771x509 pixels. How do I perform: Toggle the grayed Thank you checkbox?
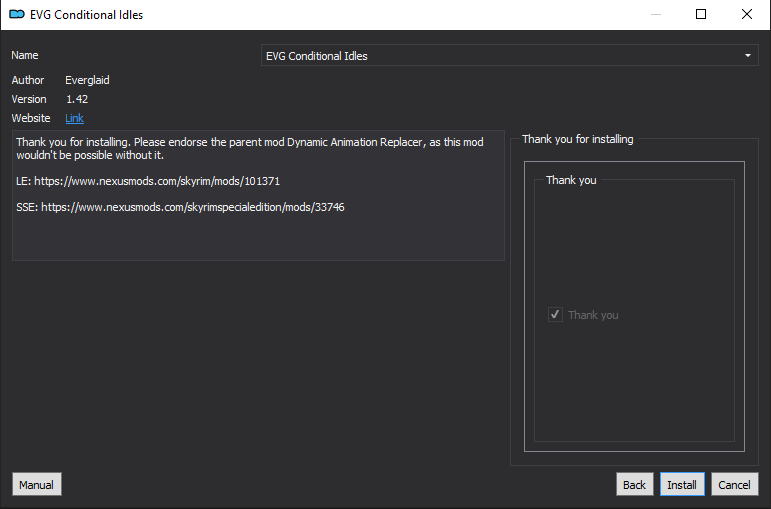click(x=555, y=314)
